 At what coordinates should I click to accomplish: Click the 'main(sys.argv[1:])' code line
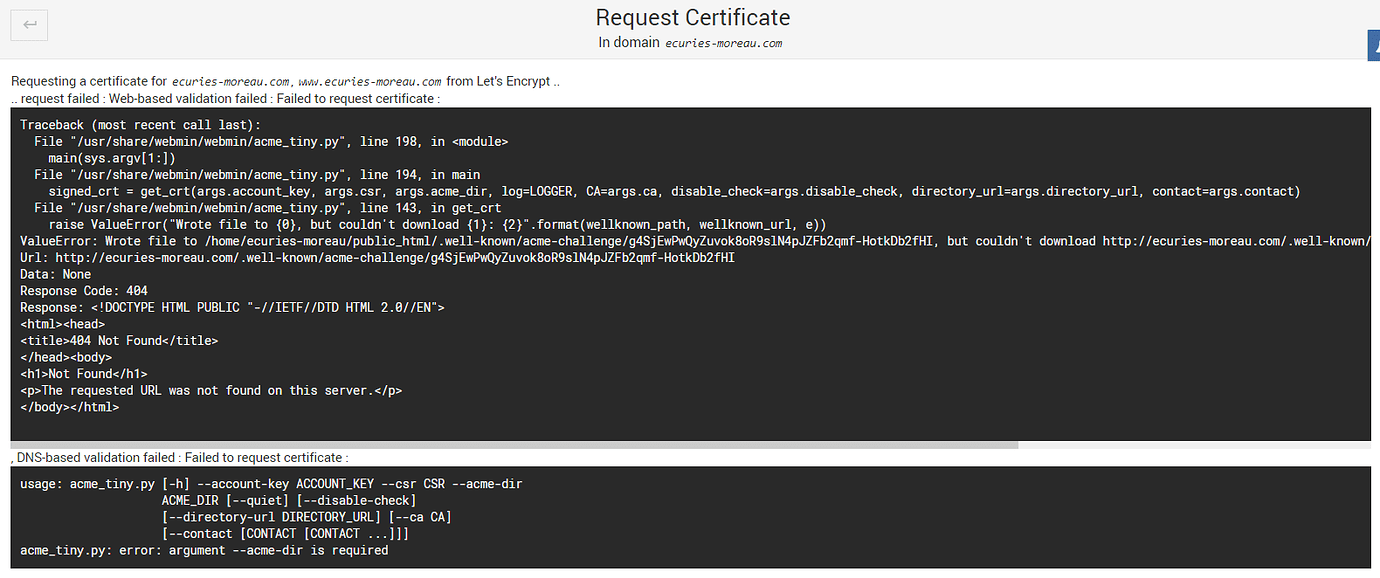(x=112, y=158)
